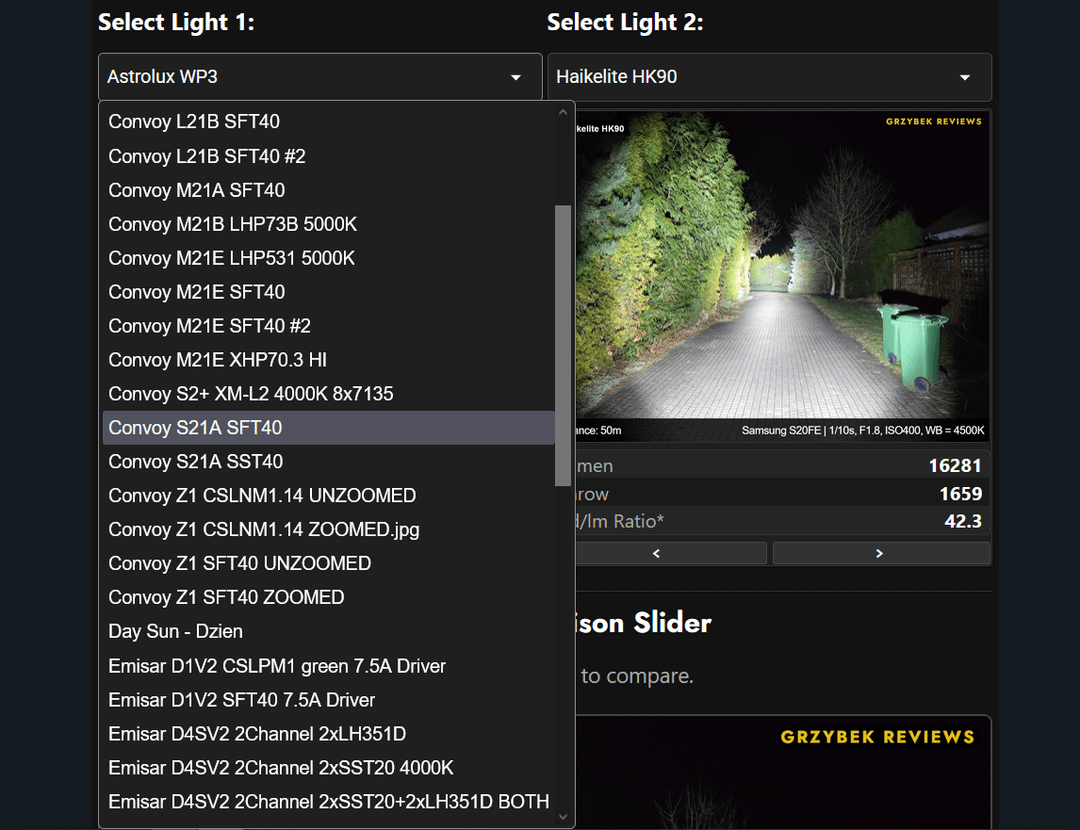
Task: Select Convoy L21B SFT40 #2 option
Action: (207, 156)
